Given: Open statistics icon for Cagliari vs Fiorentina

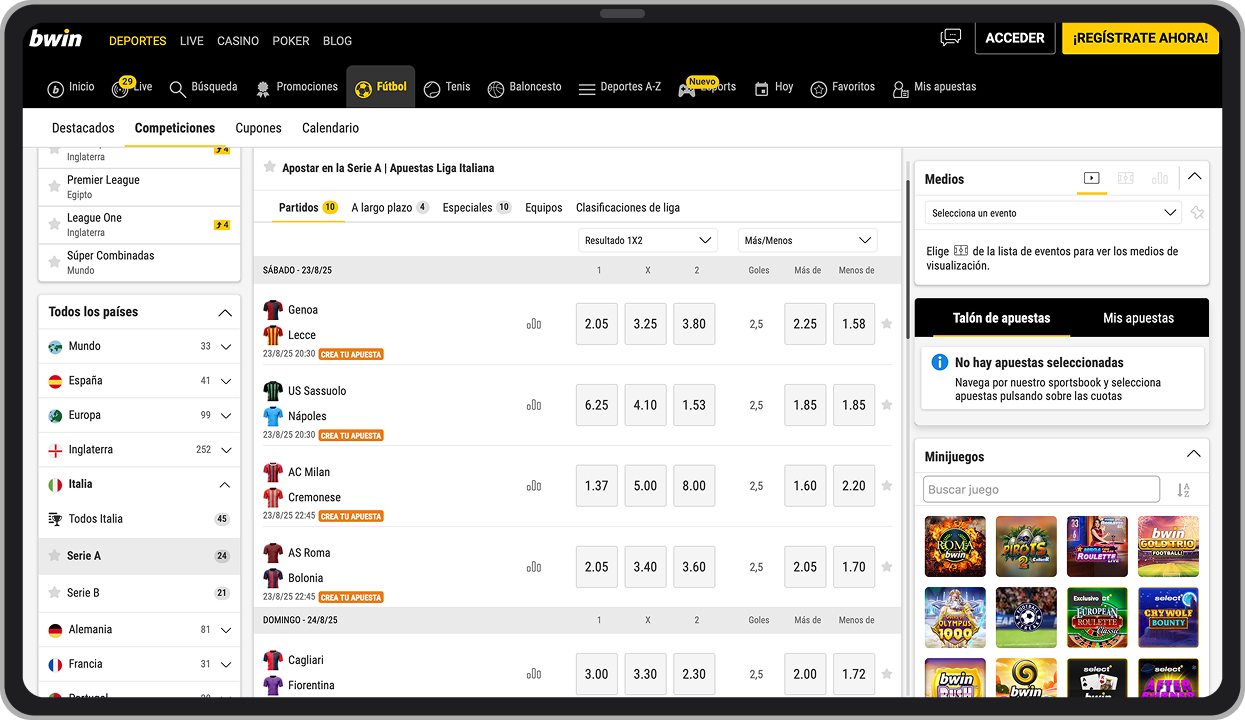Looking at the screenshot, I should pyautogui.click(x=534, y=674).
